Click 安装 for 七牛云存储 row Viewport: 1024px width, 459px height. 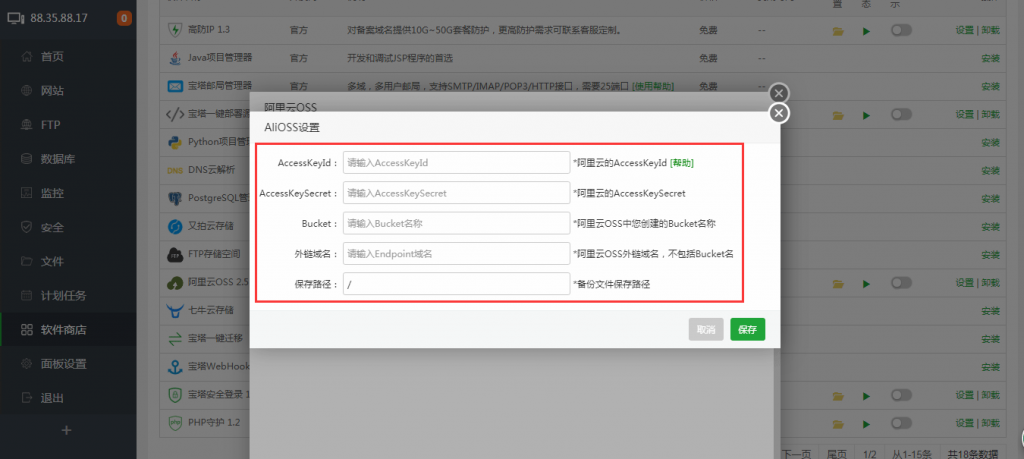[x=990, y=311]
